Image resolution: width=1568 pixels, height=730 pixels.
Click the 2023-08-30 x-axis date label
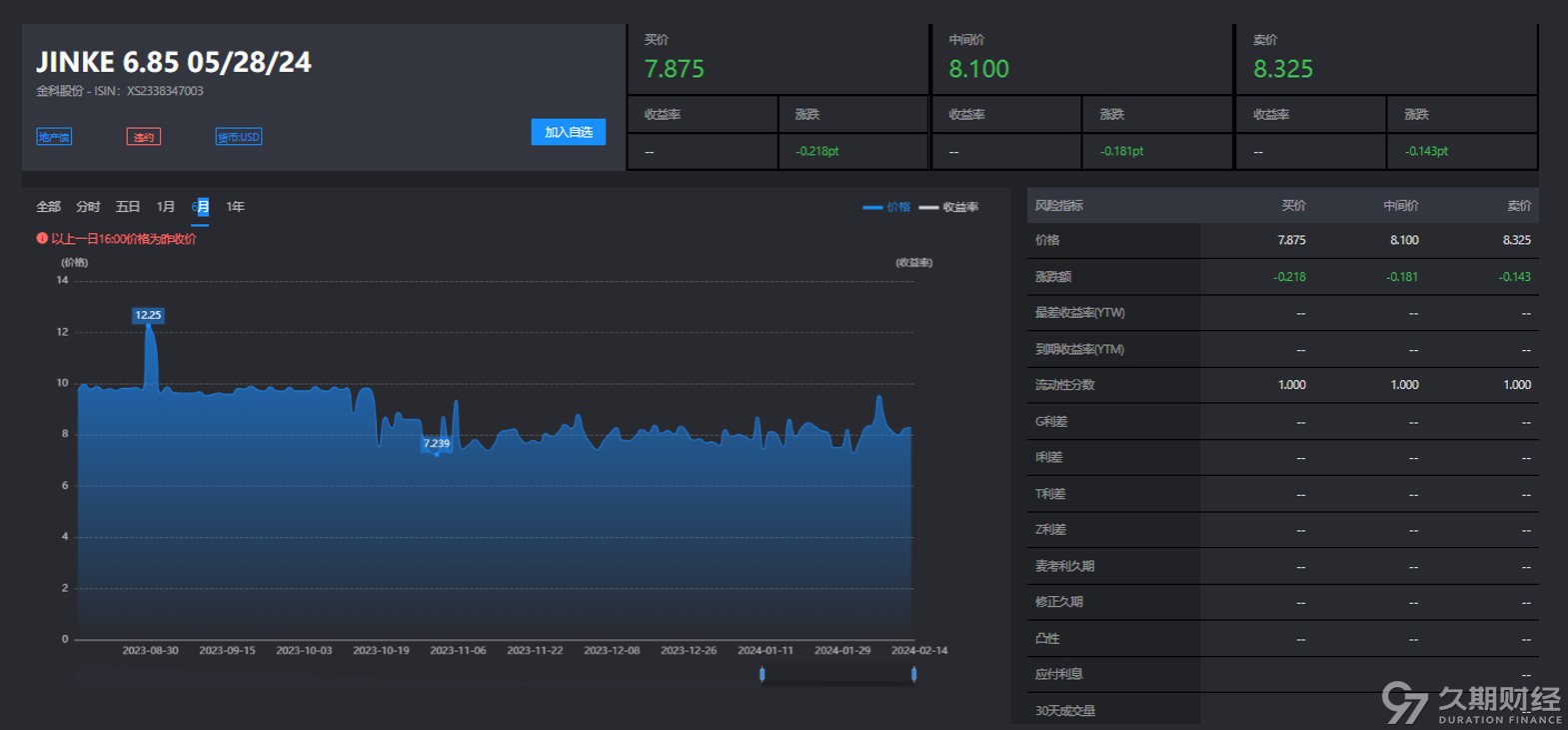(x=150, y=650)
